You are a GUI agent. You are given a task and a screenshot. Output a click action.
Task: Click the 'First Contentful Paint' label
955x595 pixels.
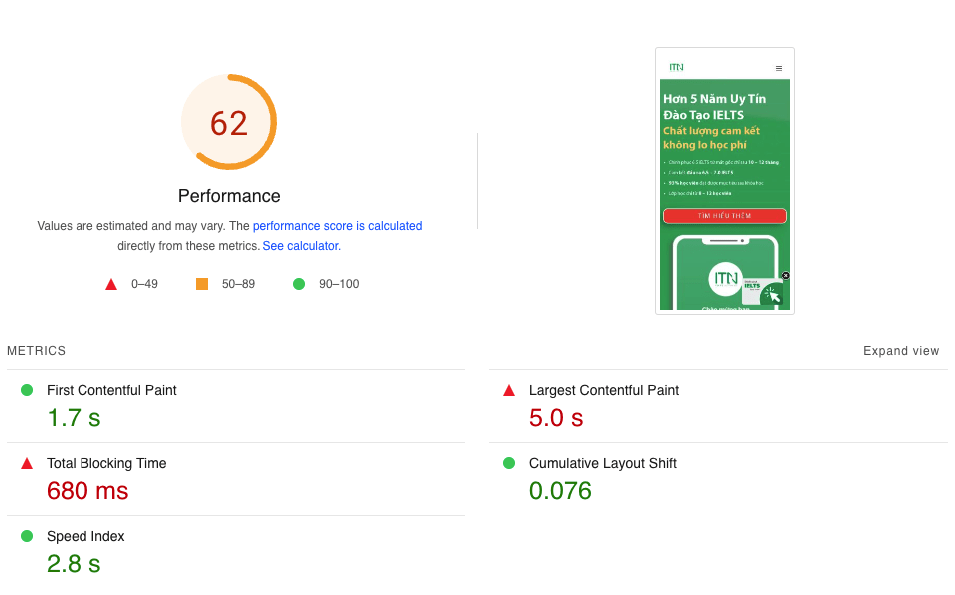(x=111, y=390)
